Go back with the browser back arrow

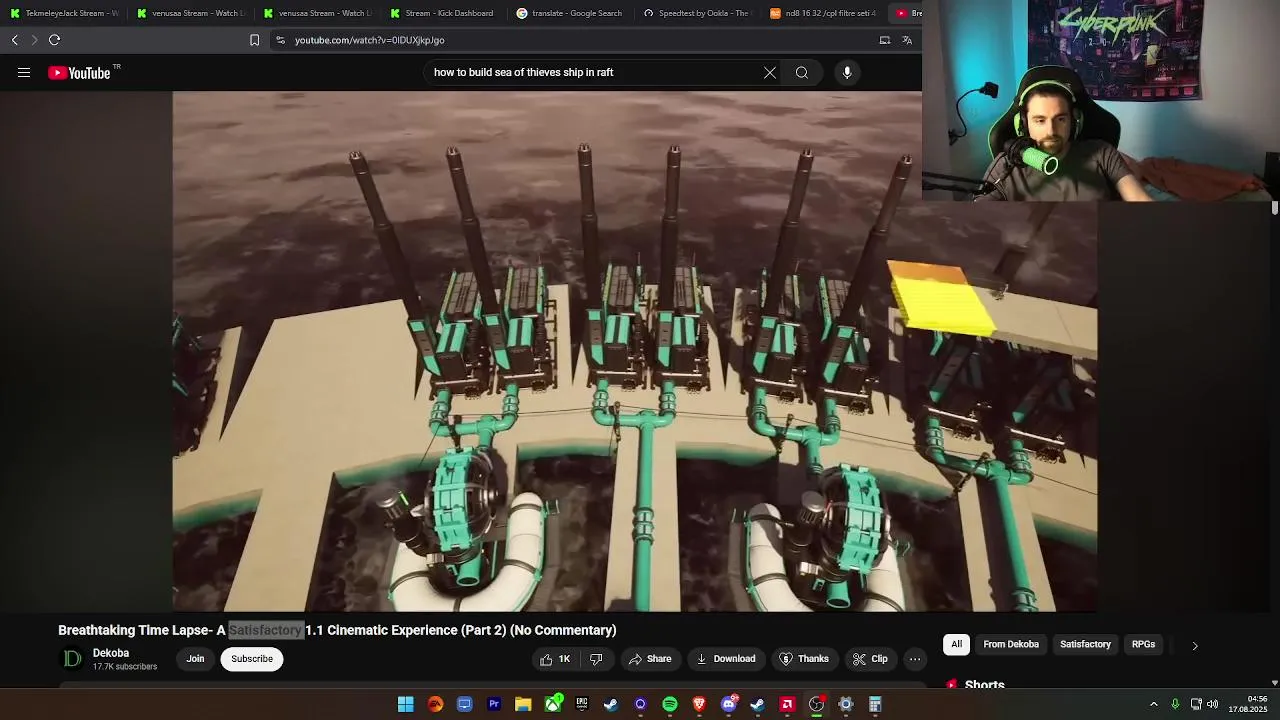[15, 40]
